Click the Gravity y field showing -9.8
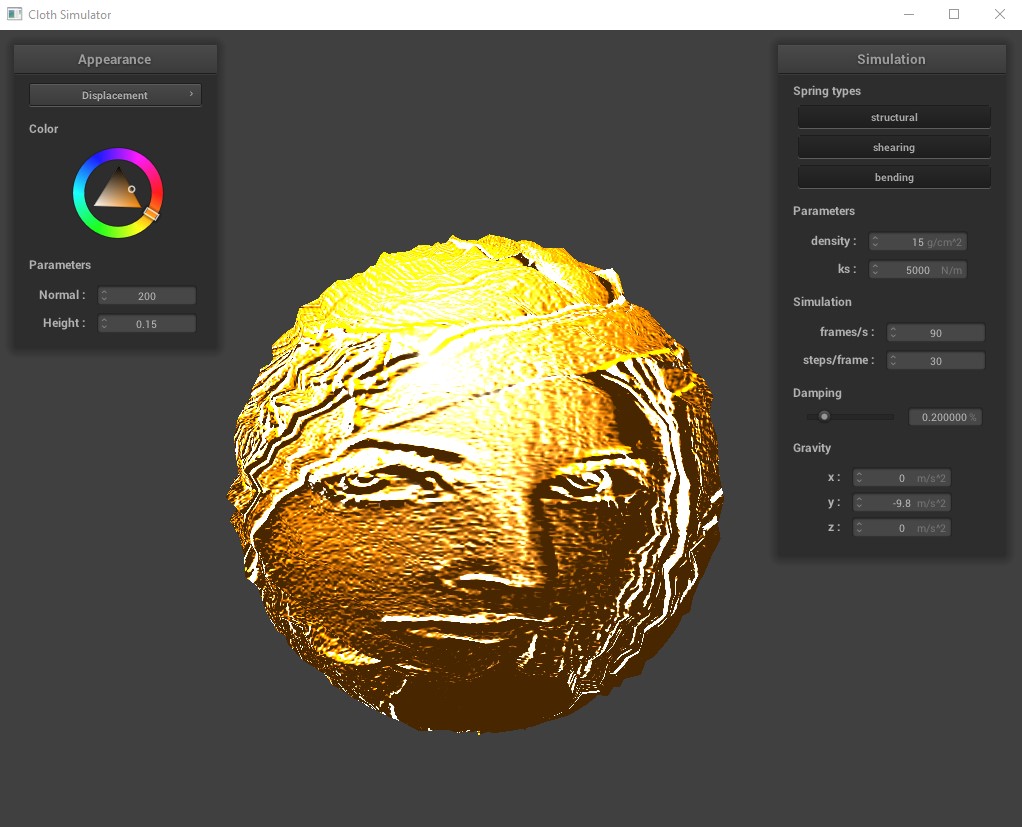 (901, 503)
